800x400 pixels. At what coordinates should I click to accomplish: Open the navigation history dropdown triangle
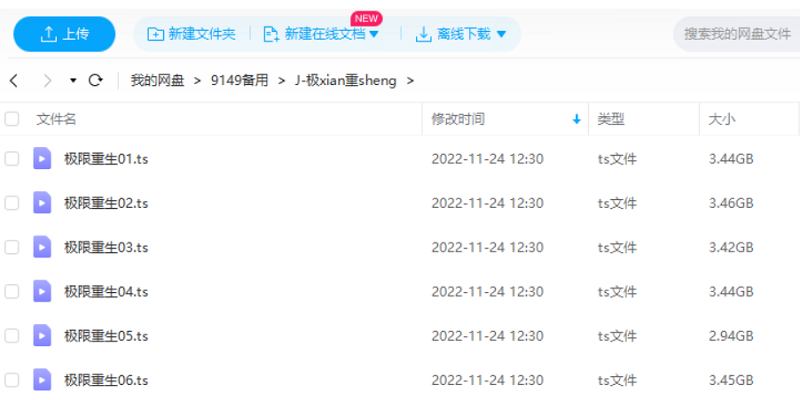coord(73,80)
